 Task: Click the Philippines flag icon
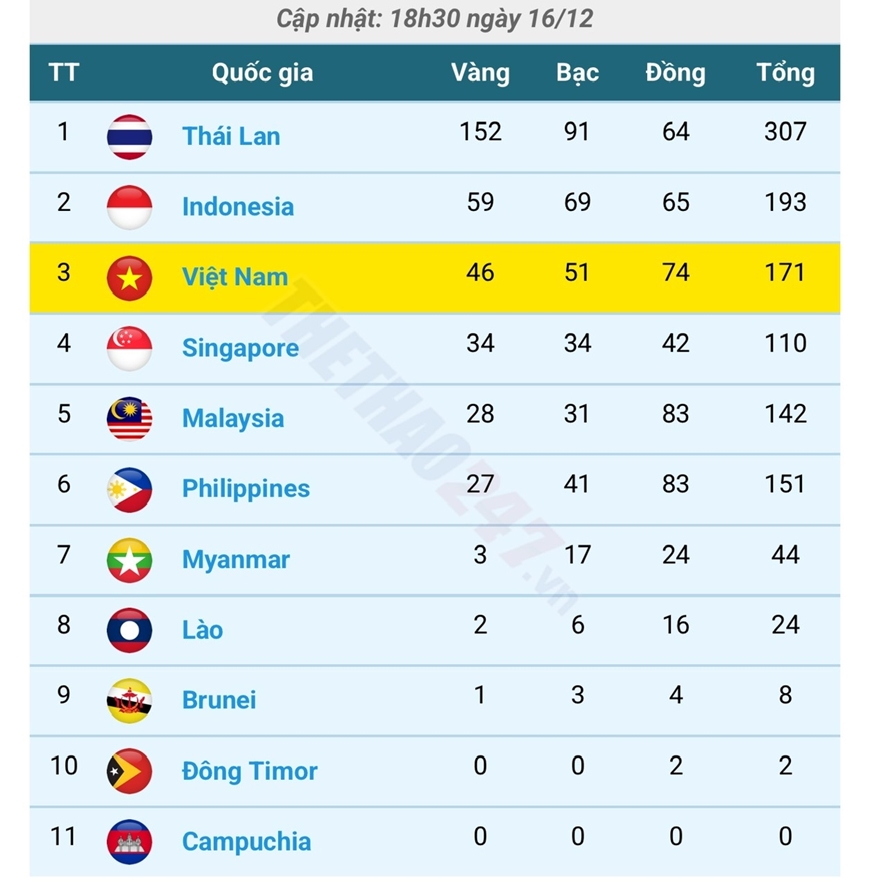pos(130,489)
